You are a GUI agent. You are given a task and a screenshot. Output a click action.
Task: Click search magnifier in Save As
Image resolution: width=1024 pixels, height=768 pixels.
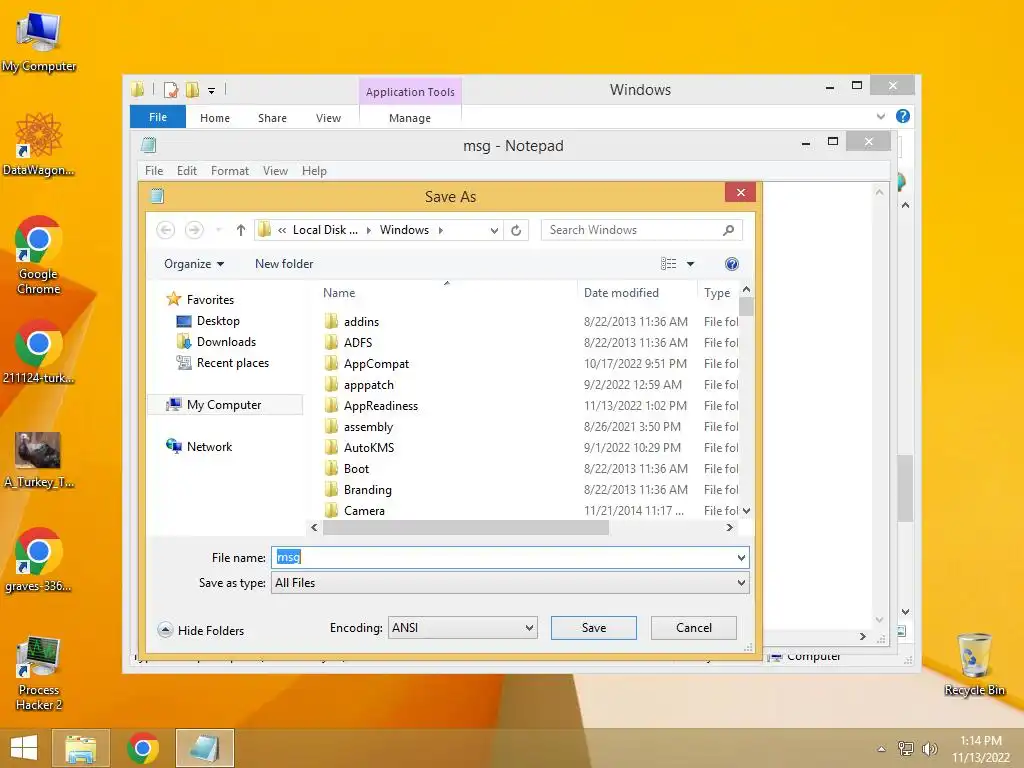[729, 230]
